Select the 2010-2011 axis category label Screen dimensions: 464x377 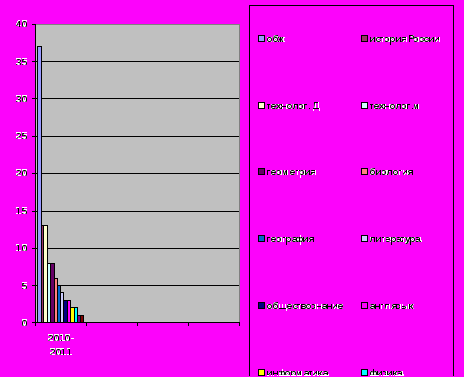(x=61, y=345)
